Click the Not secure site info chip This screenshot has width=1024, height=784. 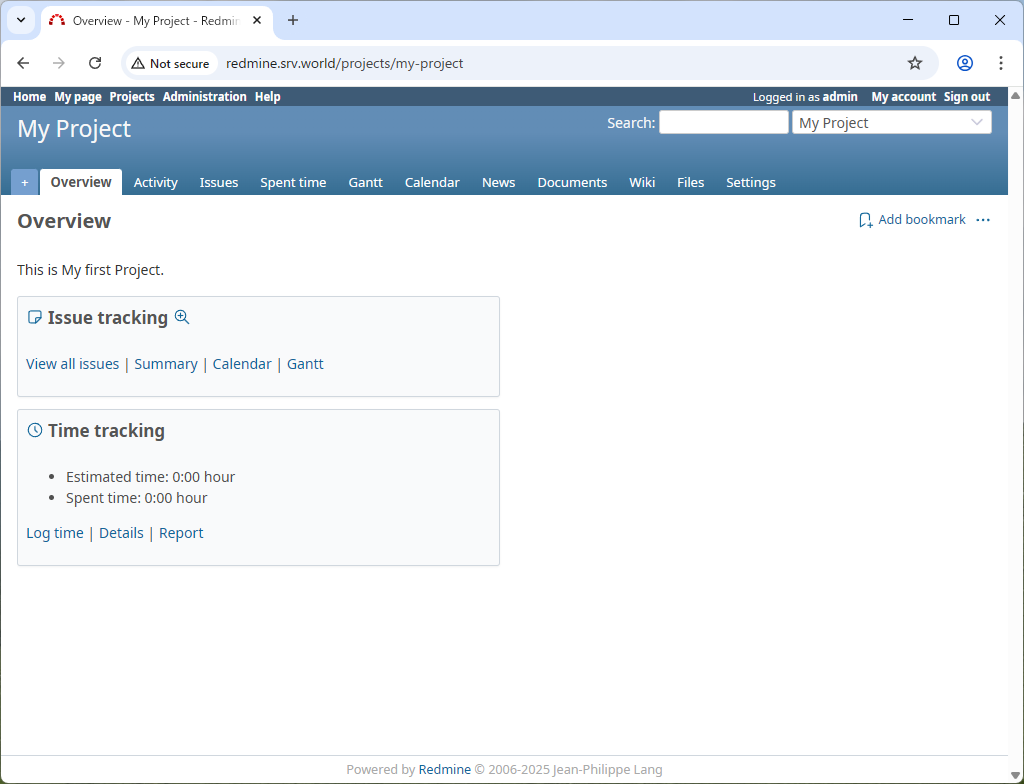click(x=170, y=63)
